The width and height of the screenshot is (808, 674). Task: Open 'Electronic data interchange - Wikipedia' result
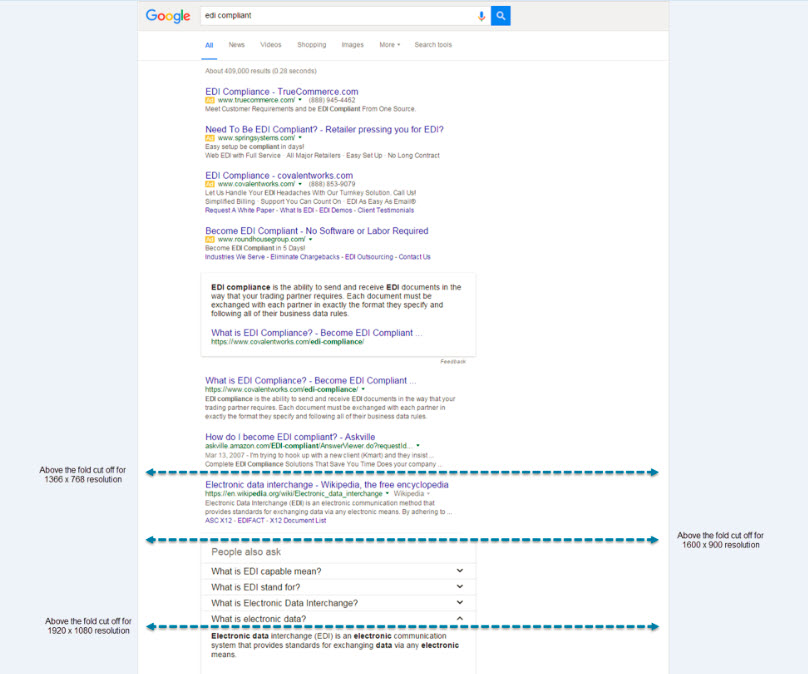(327, 485)
